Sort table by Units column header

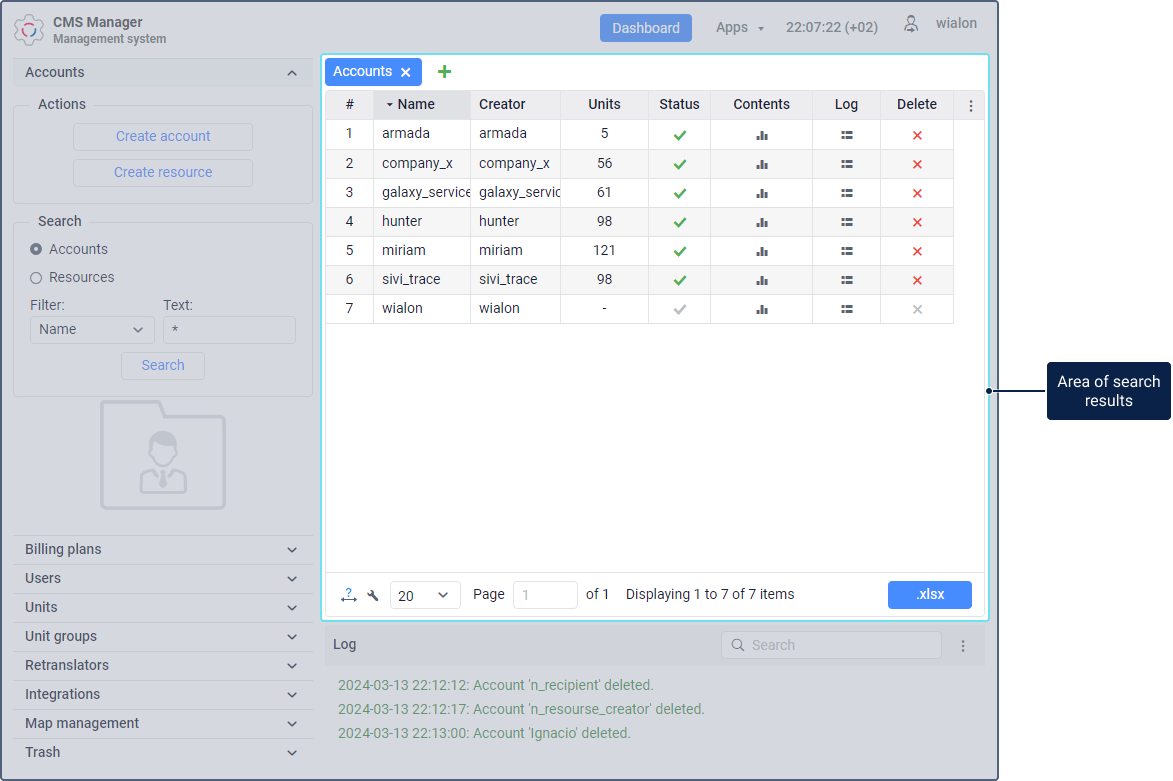[604, 105]
